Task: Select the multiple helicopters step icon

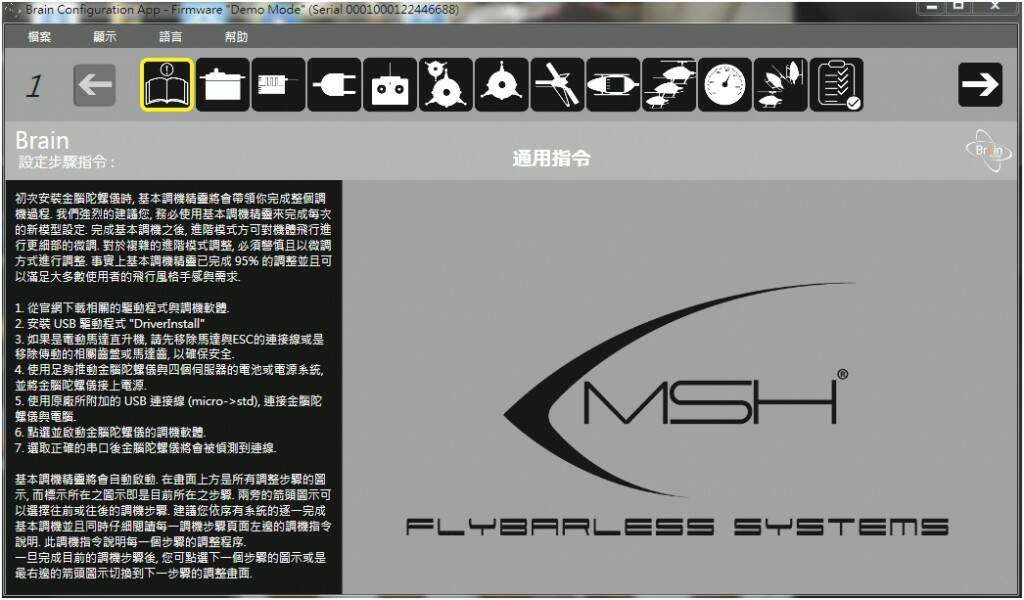Action: pos(669,85)
